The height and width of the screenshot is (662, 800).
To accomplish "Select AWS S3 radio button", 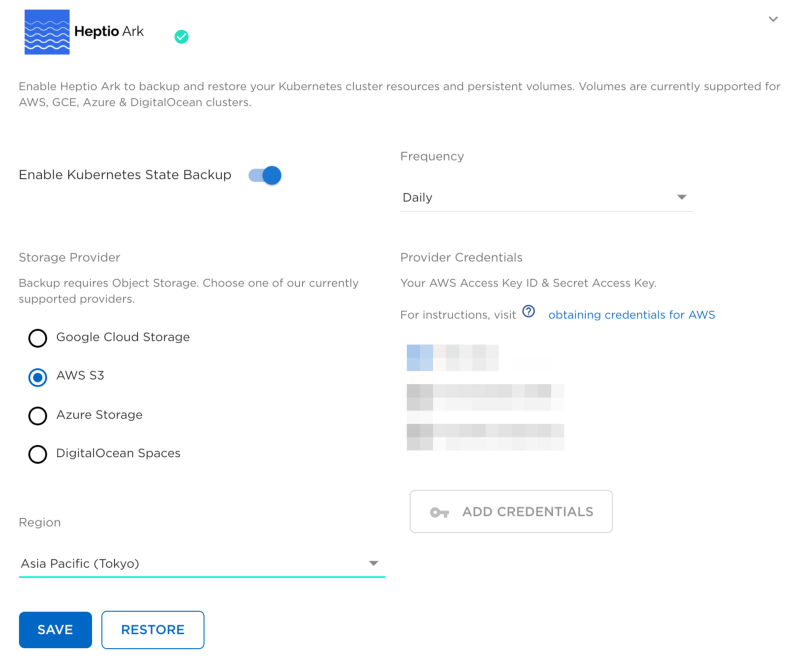I will click(x=38, y=377).
